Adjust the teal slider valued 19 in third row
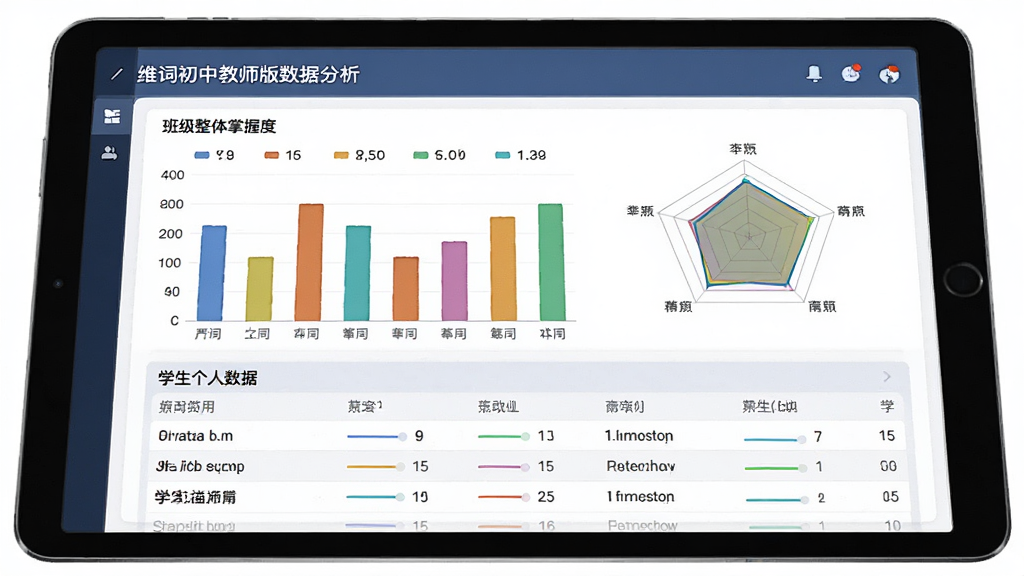This screenshot has width=1024, height=576. coord(376,497)
